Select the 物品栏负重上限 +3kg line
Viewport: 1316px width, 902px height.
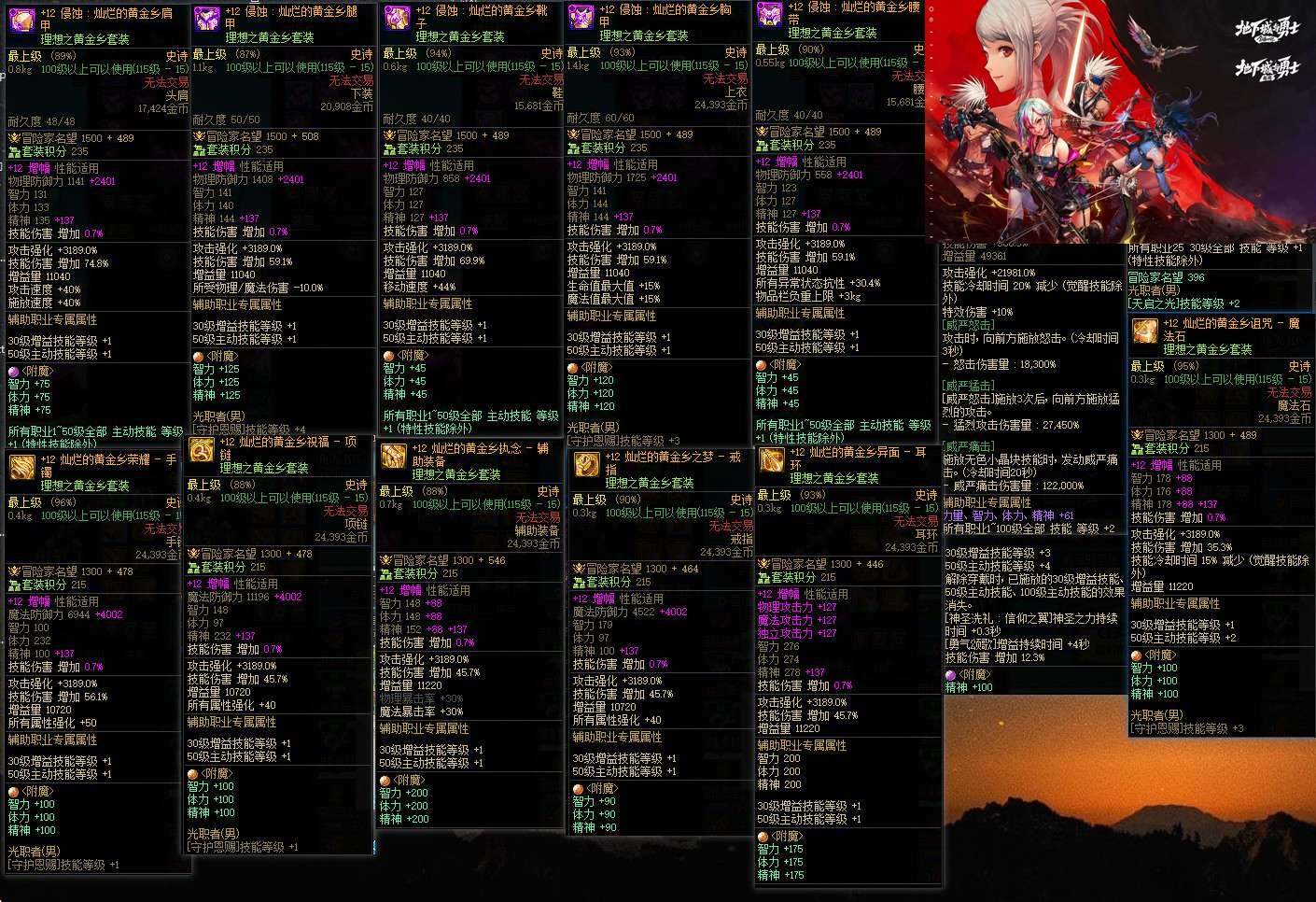[808, 296]
